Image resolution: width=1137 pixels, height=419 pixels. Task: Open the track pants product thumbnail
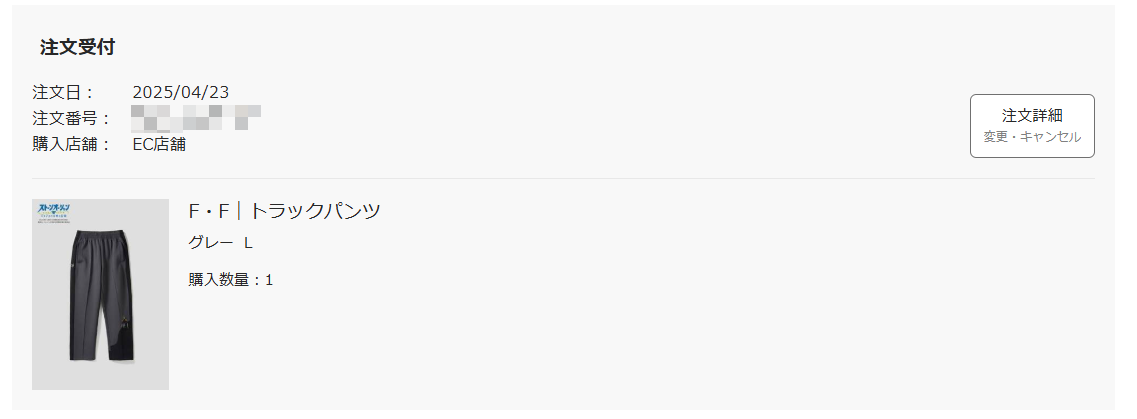coord(100,294)
